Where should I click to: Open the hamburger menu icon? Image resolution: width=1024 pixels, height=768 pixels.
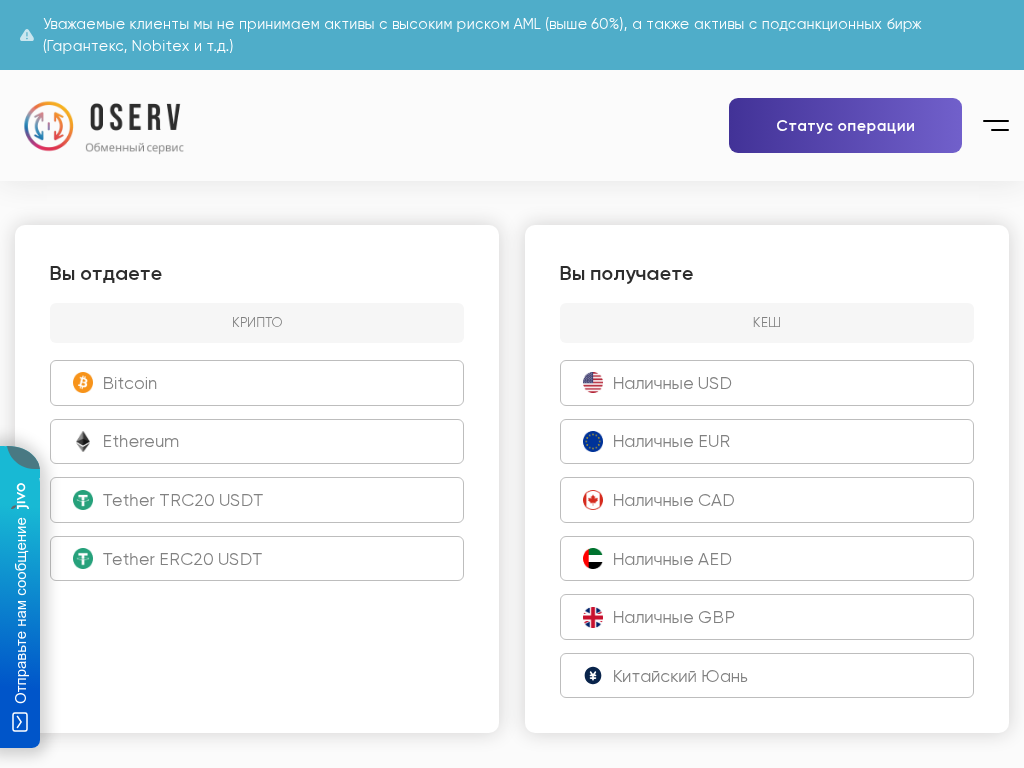tap(996, 125)
